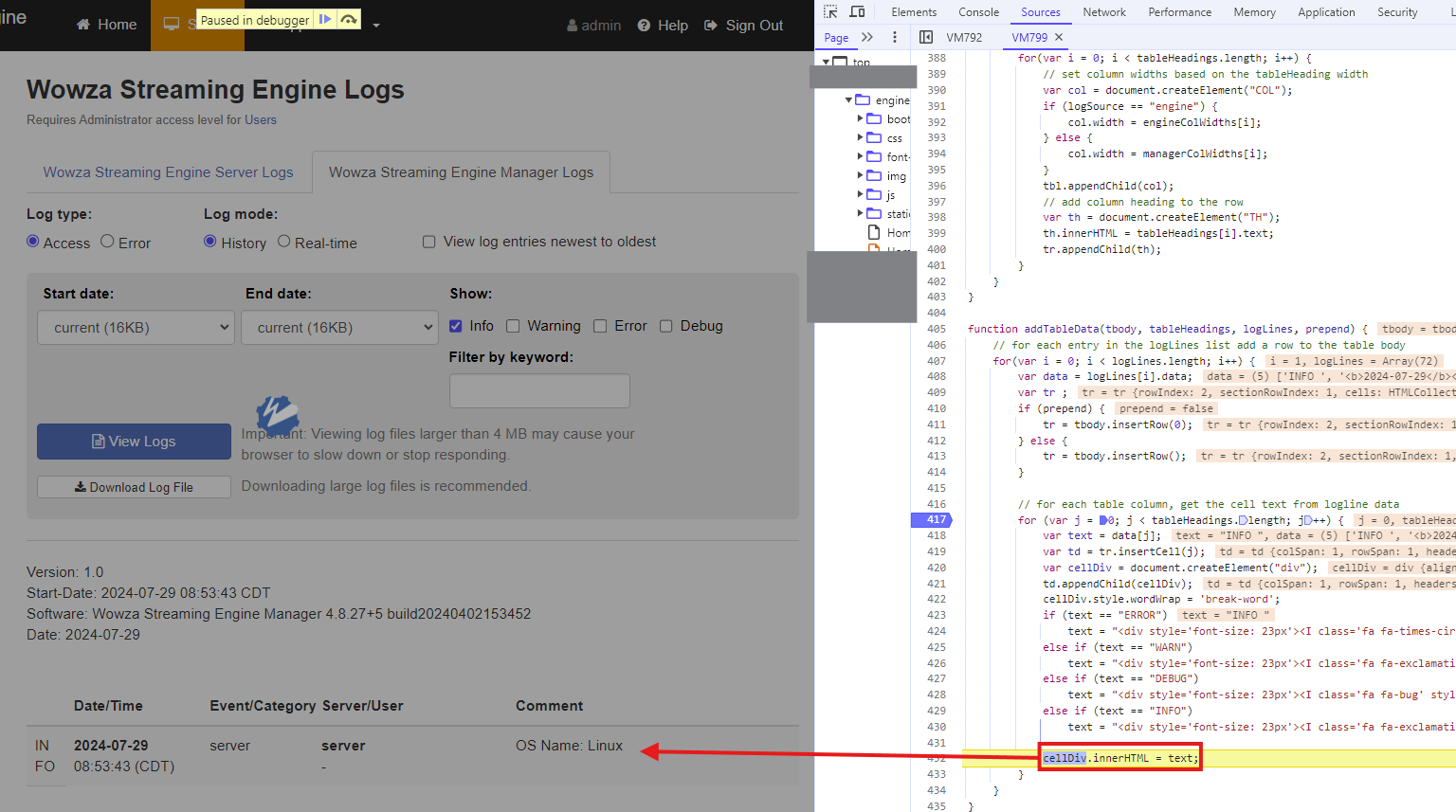Open the Console DevTools tab

[979, 12]
